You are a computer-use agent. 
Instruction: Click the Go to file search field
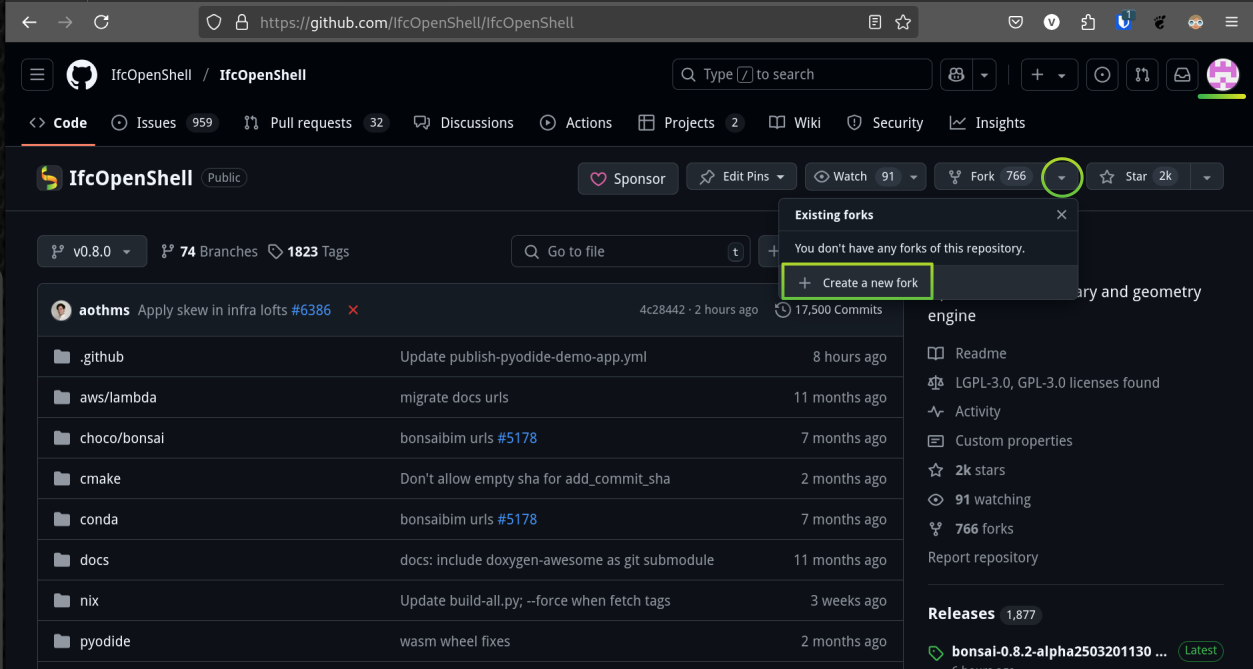coord(630,252)
